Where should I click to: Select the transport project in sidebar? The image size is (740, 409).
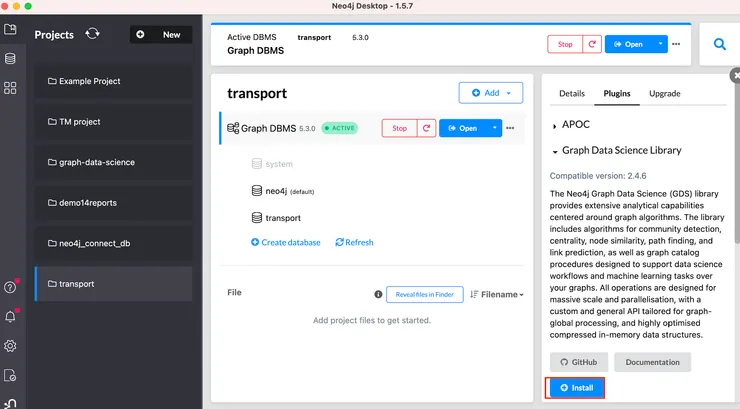[x=113, y=284]
